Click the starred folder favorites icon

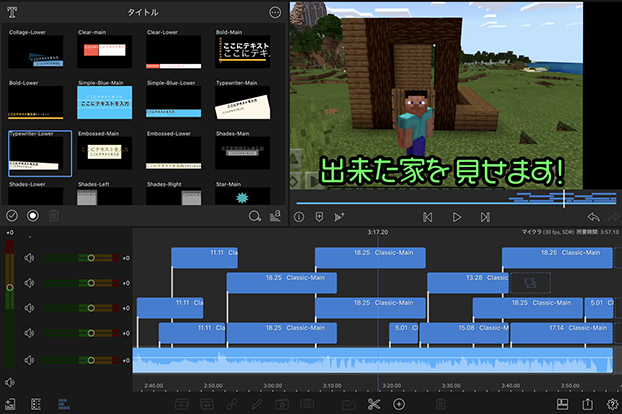pyautogui.click(x=282, y=404)
